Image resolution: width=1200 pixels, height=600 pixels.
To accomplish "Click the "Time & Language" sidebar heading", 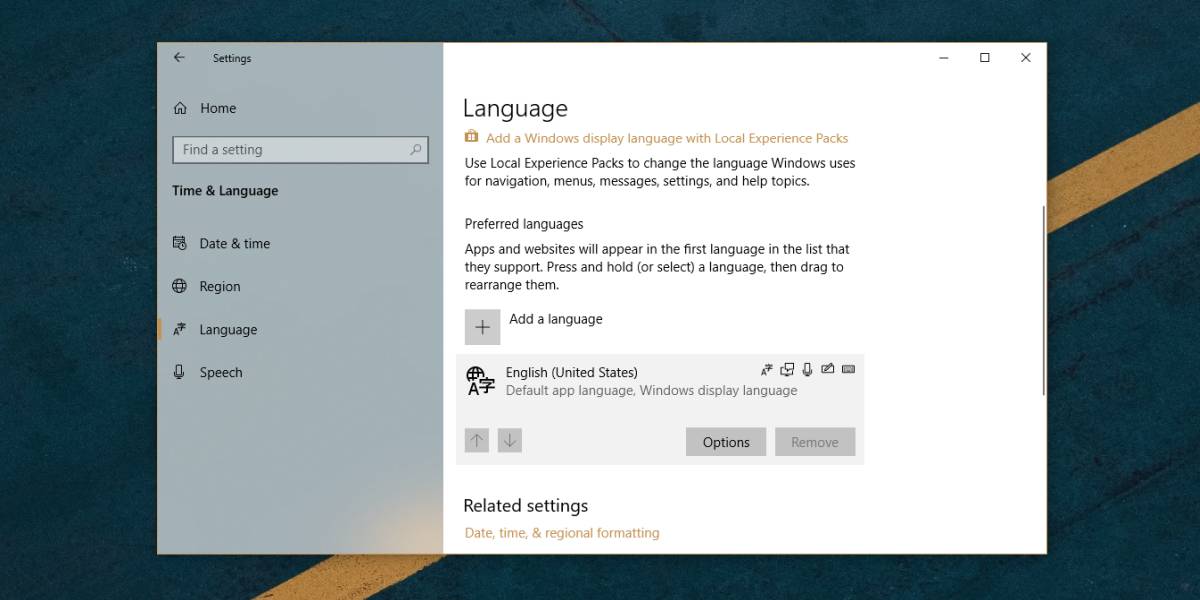I will coord(225,191).
